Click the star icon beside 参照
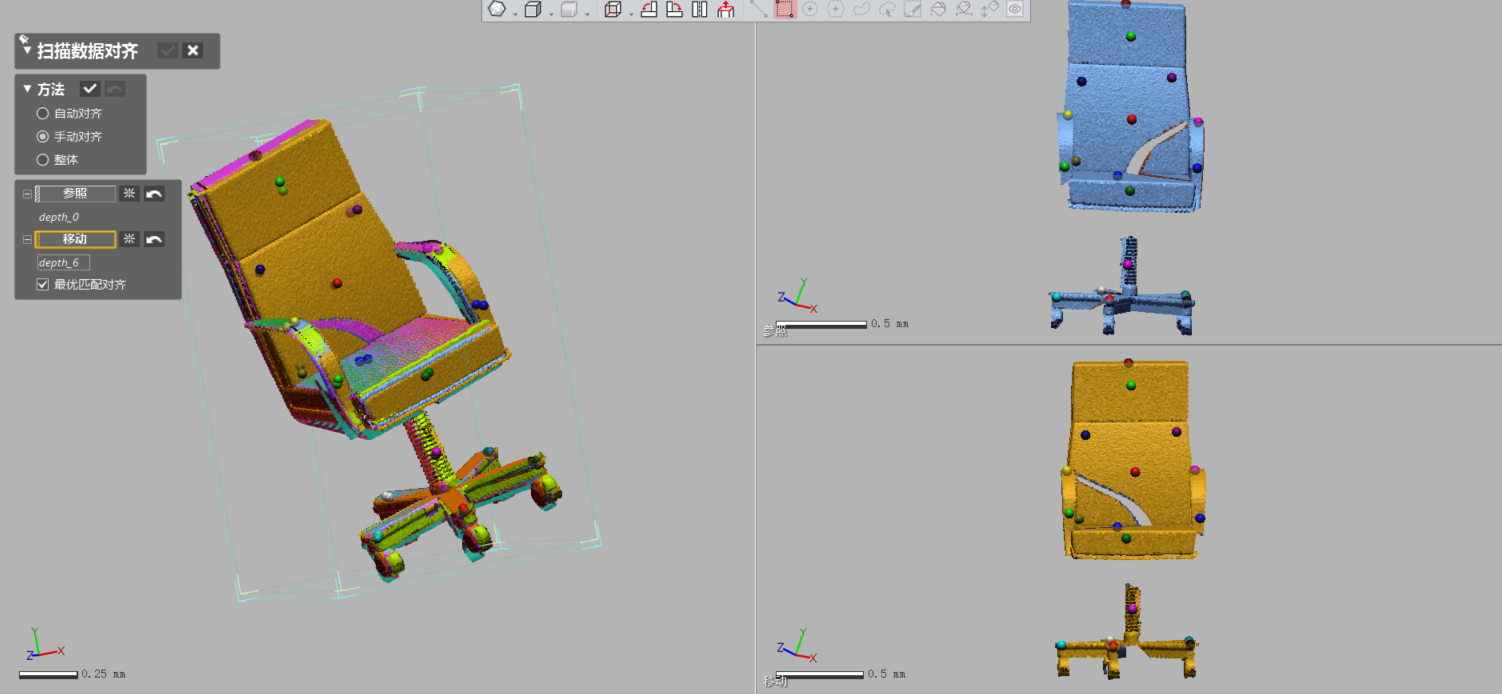 tap(129, 194)
